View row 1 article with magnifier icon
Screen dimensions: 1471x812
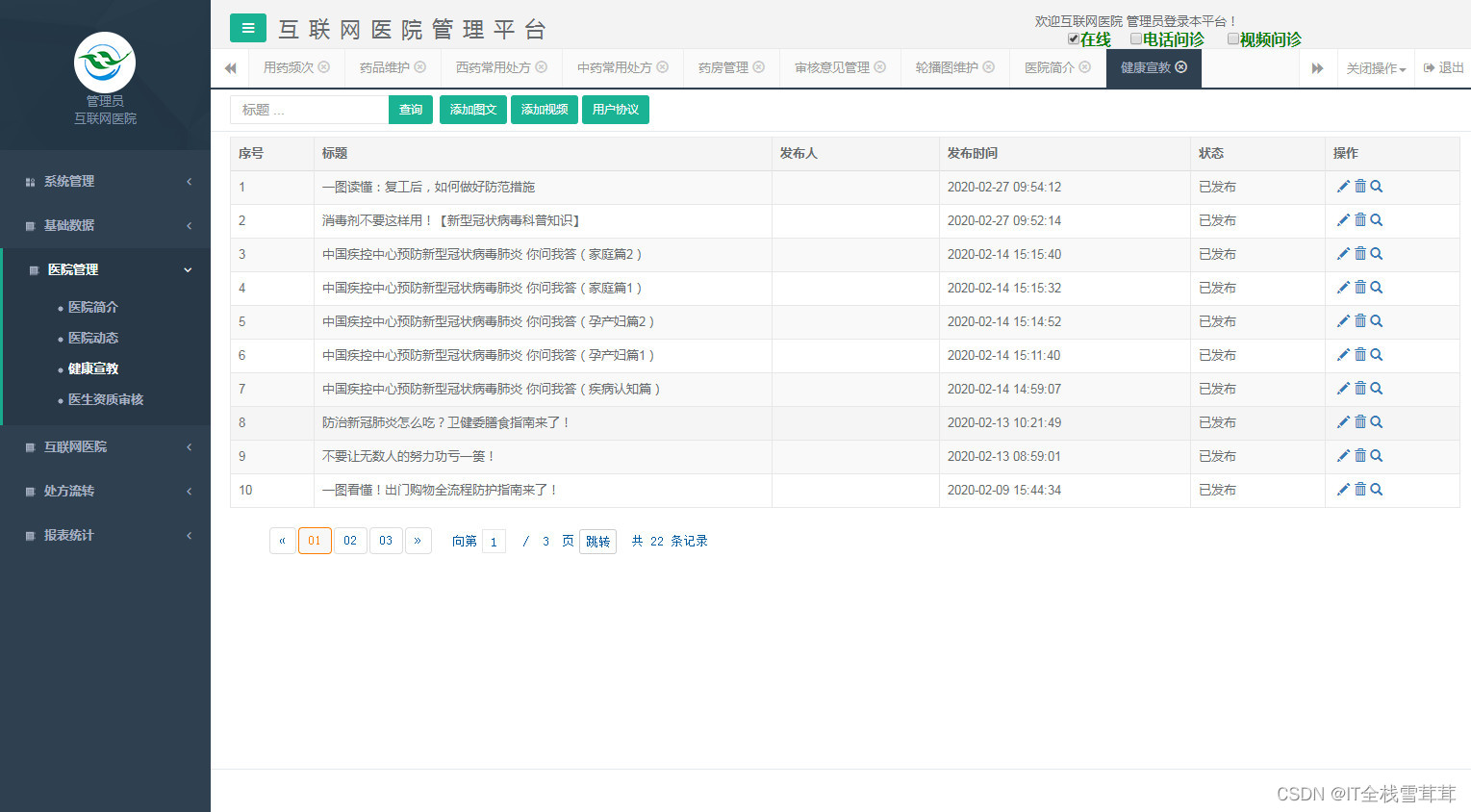pyautogui.click(x=1377, y=187)
